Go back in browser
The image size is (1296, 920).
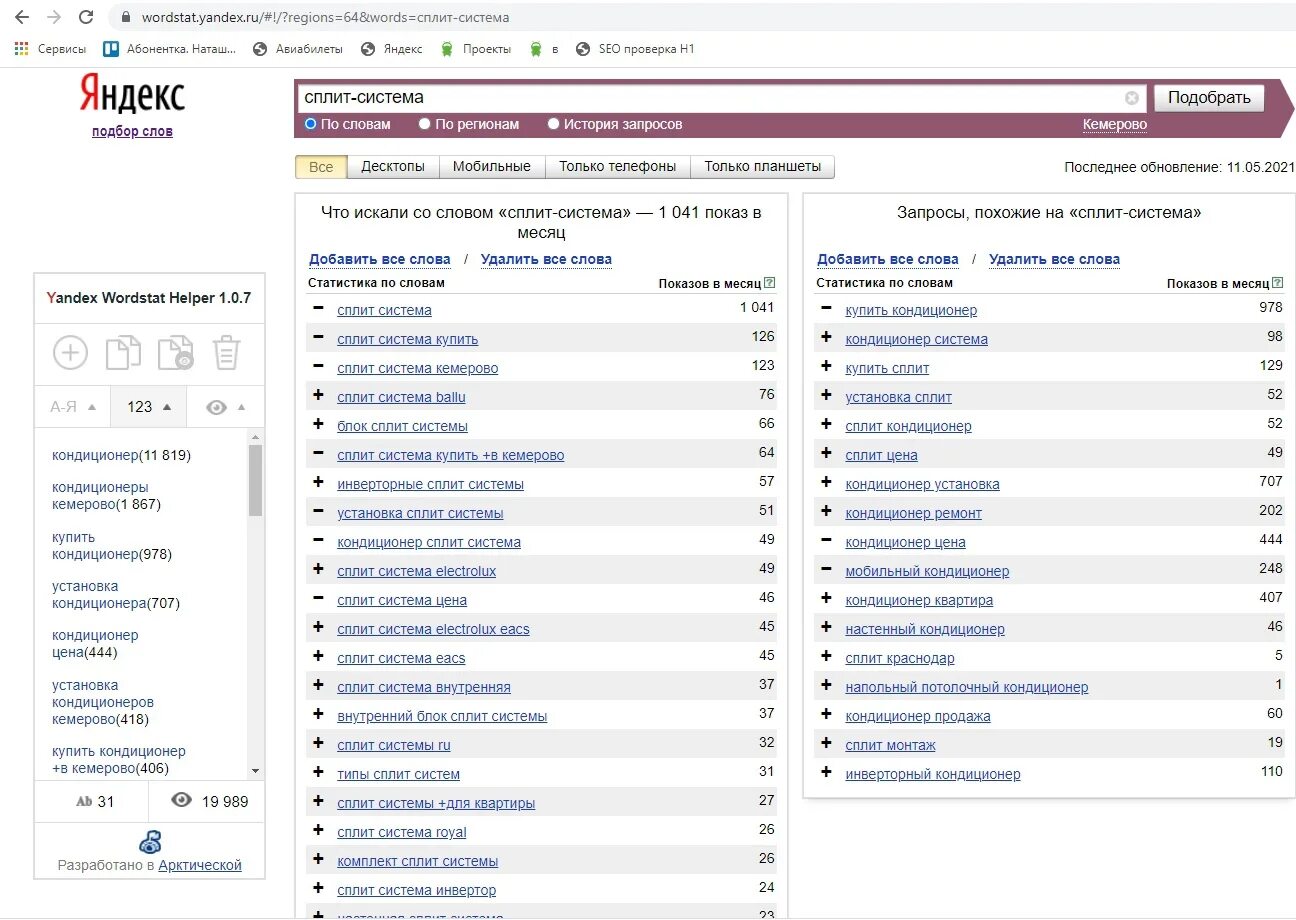(x=22, y=17)
